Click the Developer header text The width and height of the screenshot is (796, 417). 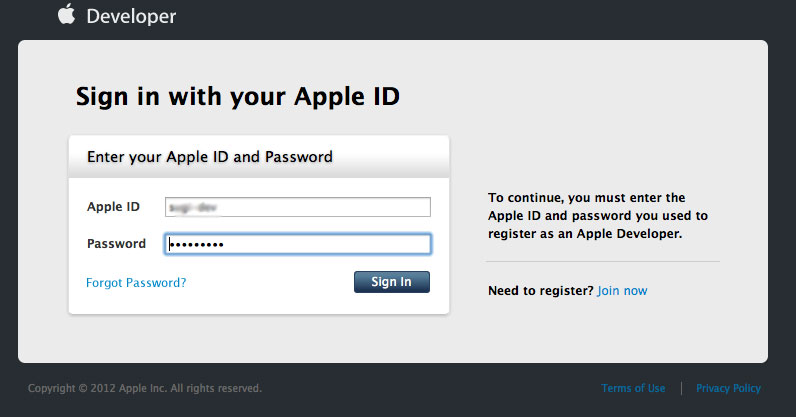tap(131, 16)
